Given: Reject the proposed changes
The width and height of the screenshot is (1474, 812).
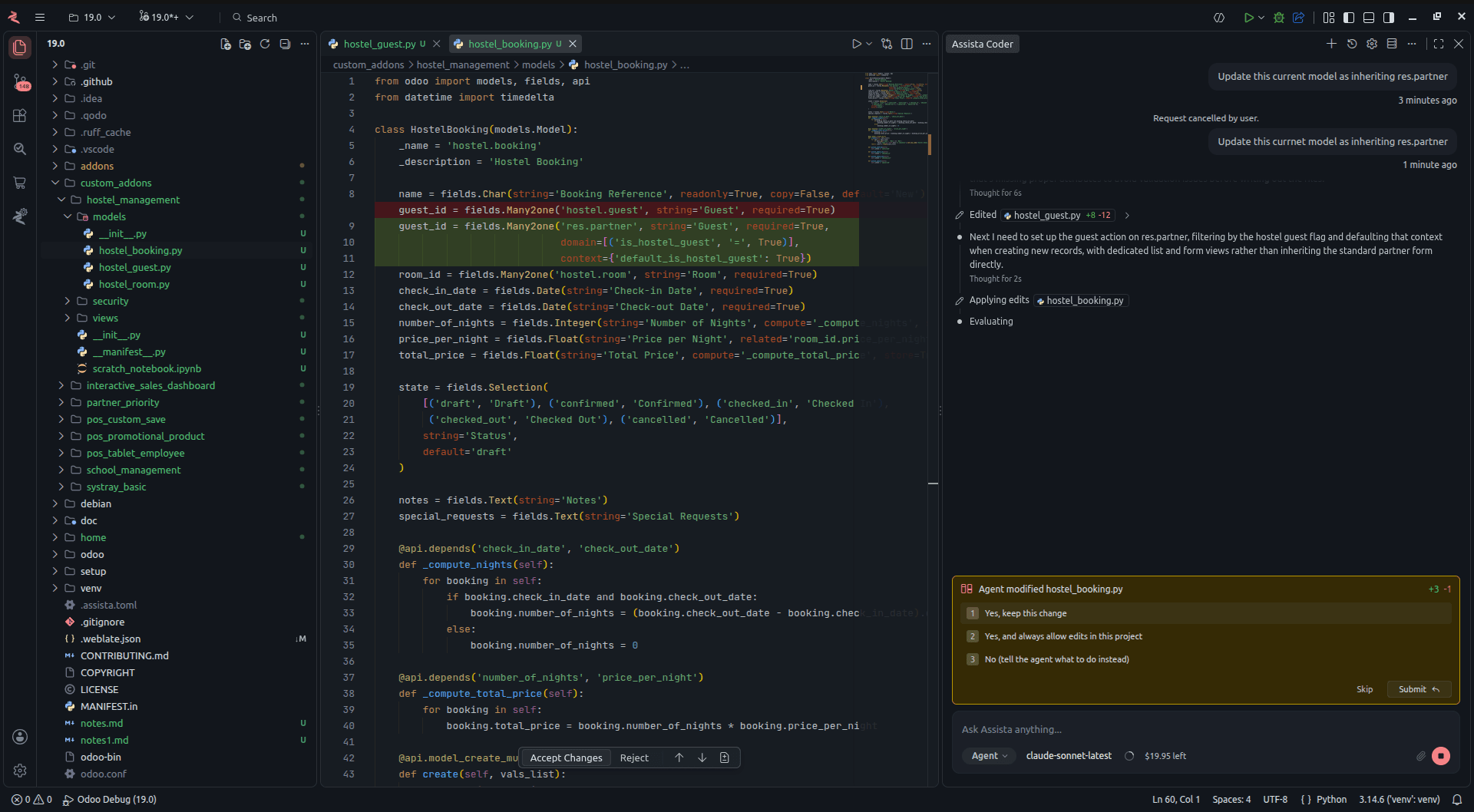Looking at the screenshot, I should [634, 758].
